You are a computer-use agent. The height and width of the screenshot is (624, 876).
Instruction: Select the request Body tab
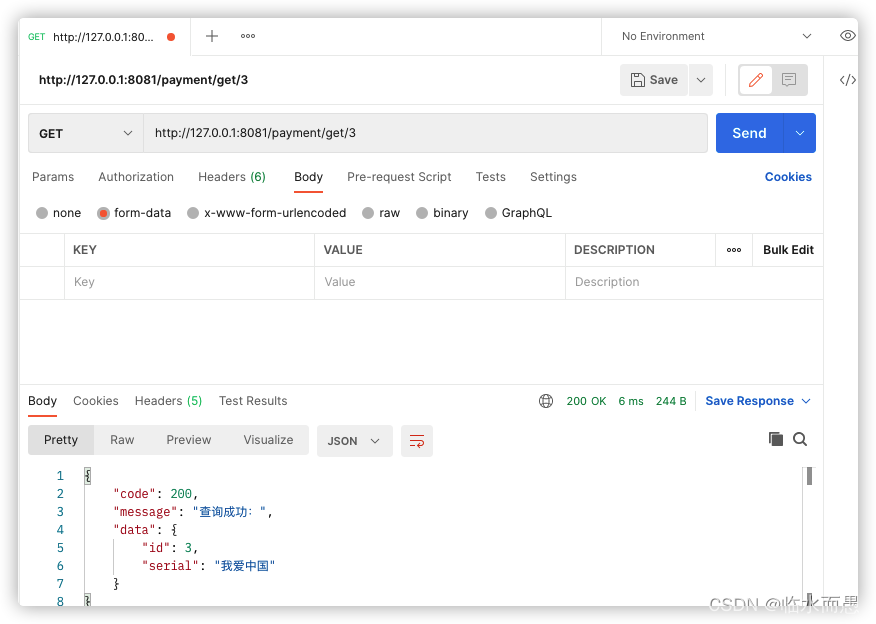click(x=308, y=177)
